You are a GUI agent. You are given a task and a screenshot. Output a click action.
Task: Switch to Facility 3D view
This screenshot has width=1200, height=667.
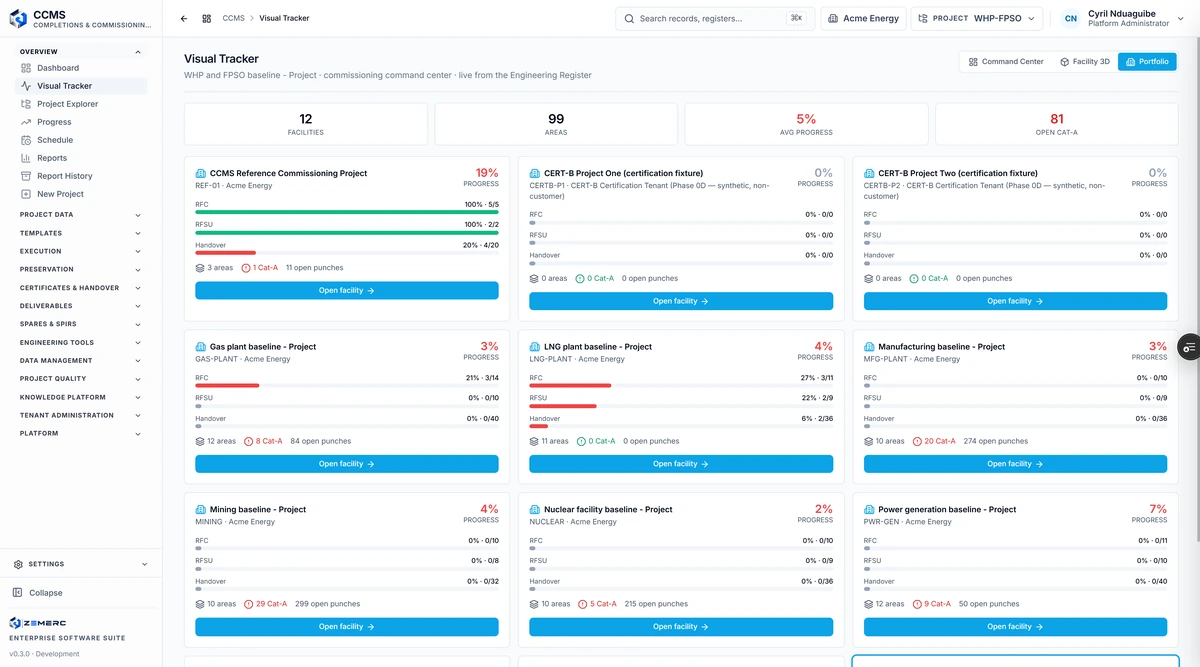(1085, 62)
